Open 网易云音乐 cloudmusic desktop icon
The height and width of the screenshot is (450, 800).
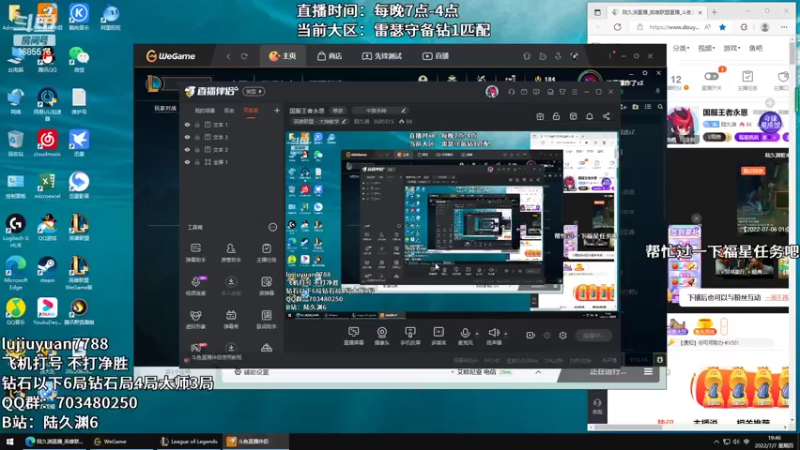47,143
